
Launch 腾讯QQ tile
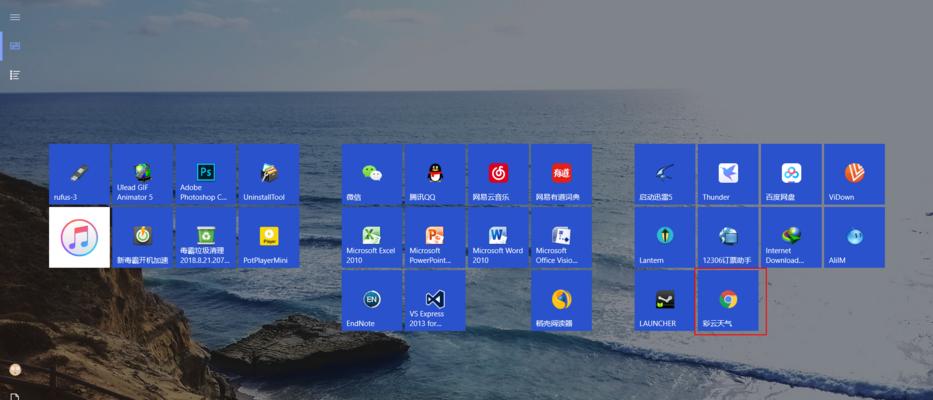point(435,174)
